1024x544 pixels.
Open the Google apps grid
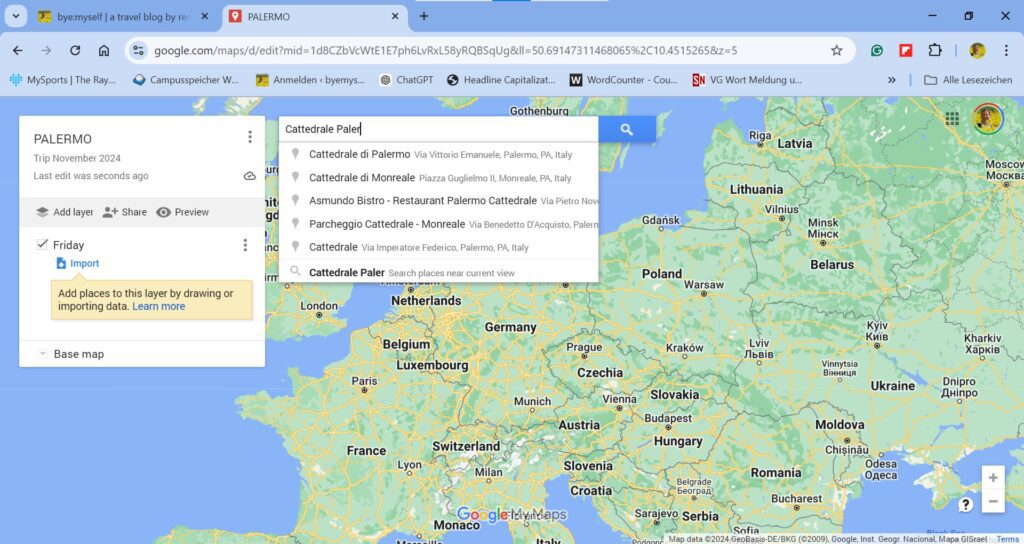(x=952, y=118)
